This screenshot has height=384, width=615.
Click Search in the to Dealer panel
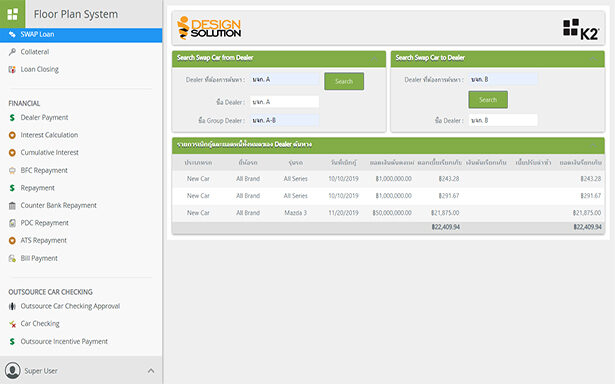point(488,100)
